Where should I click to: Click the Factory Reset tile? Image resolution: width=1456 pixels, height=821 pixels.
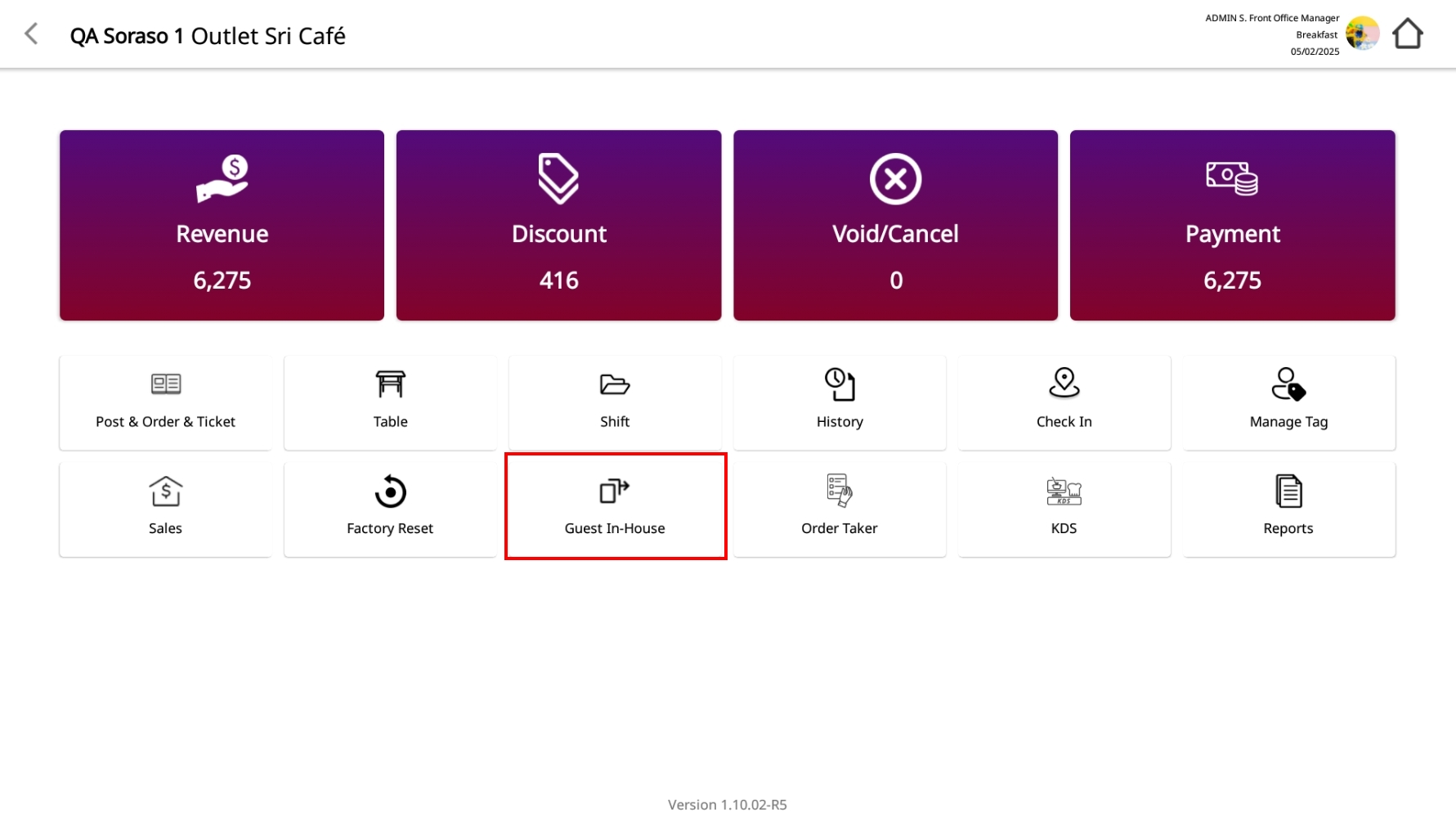pyautogui.click(x=390, y=509)
